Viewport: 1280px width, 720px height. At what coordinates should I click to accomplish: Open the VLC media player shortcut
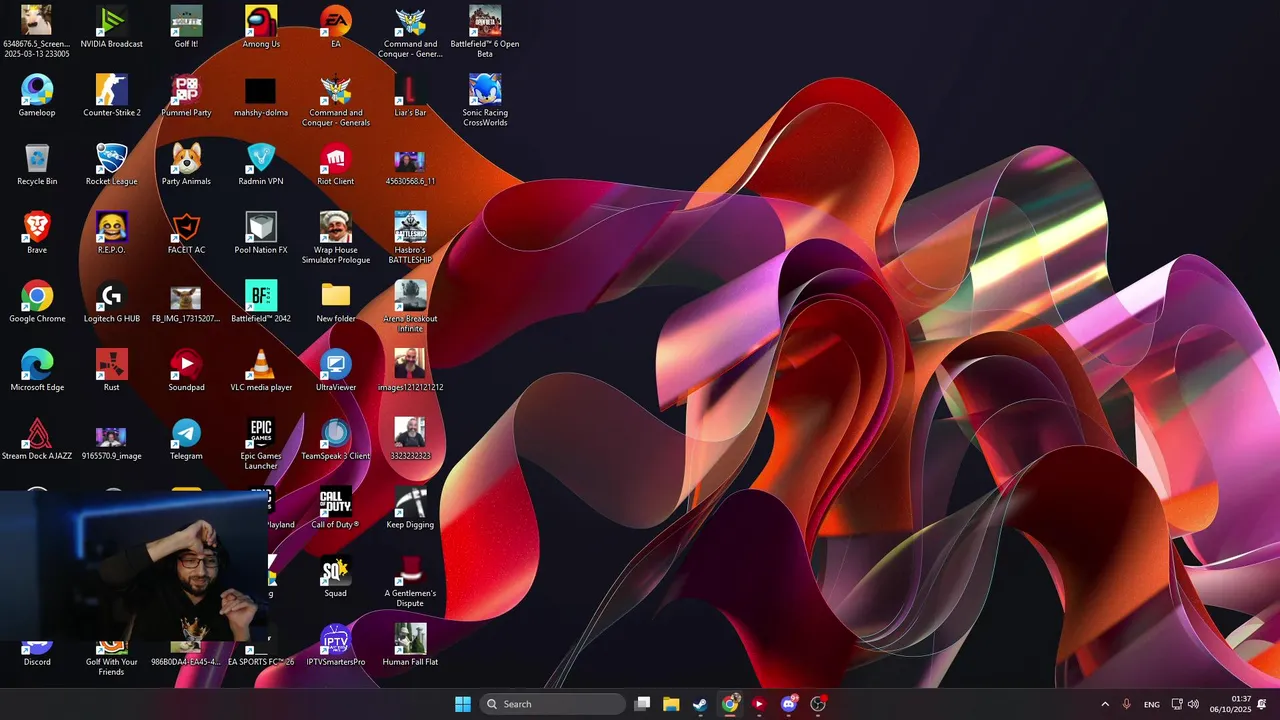pos(261,371)
